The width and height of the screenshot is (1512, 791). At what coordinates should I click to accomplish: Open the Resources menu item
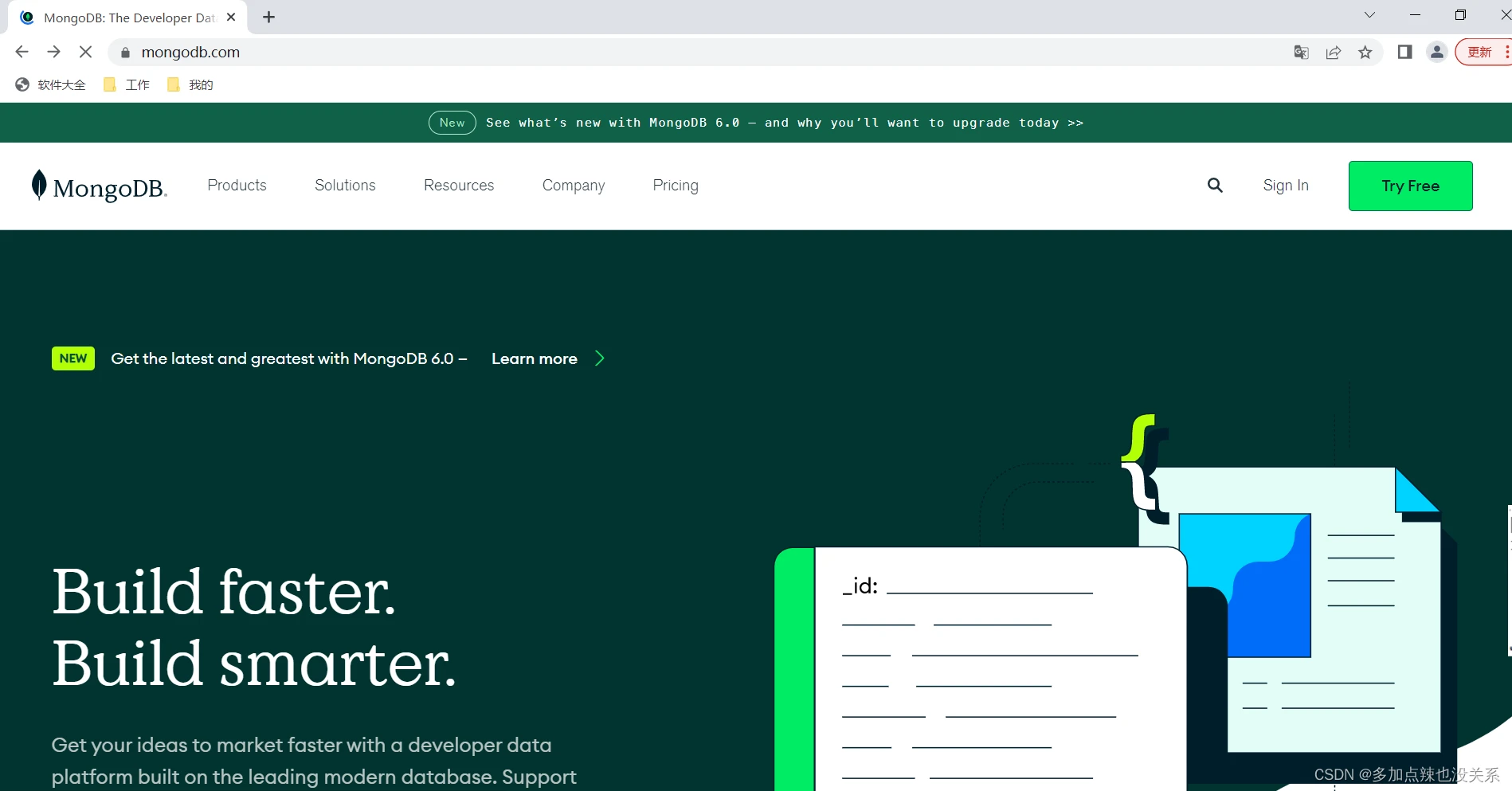pos(459,185)
